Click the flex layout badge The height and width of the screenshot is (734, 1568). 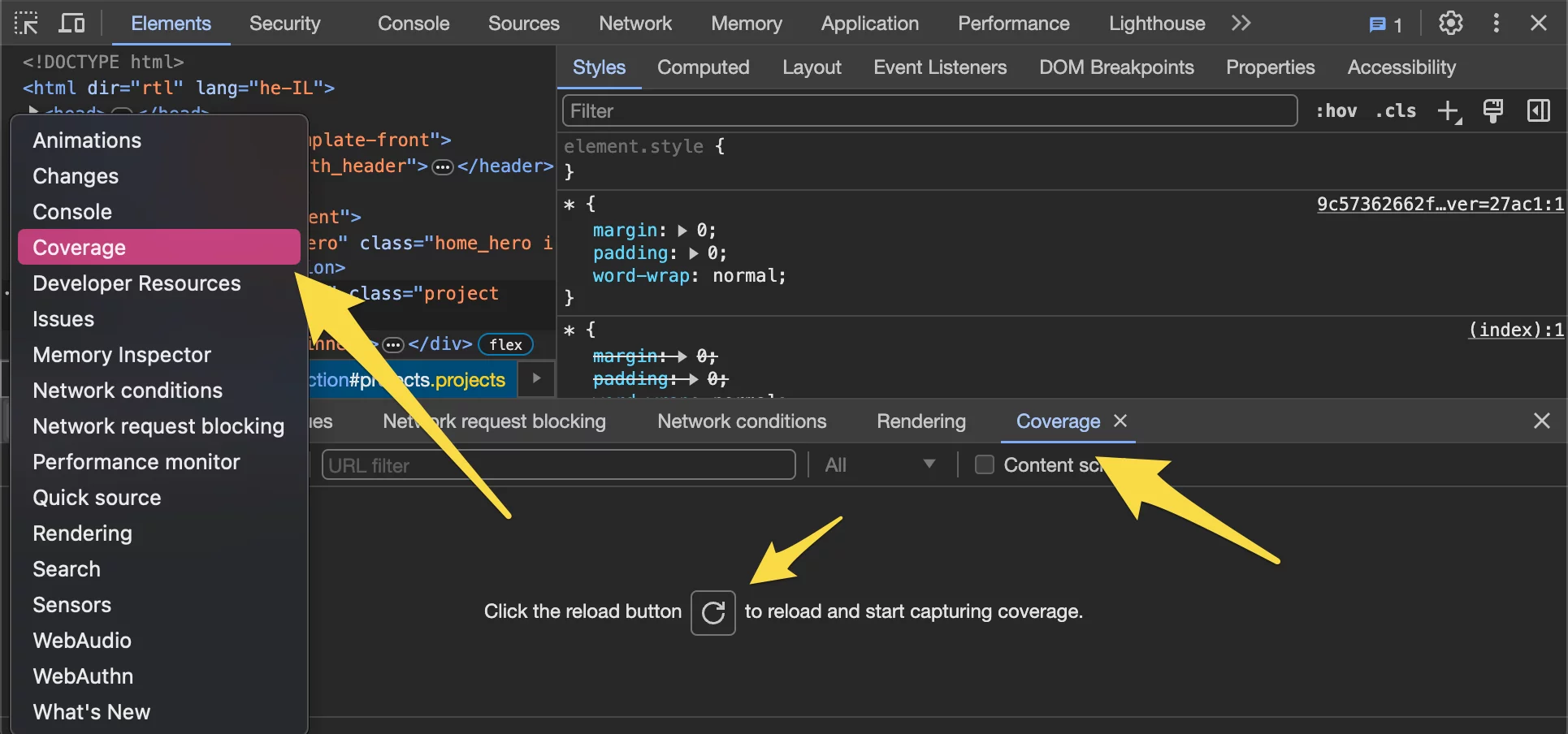pyautogui.click(x=506, y=344)
